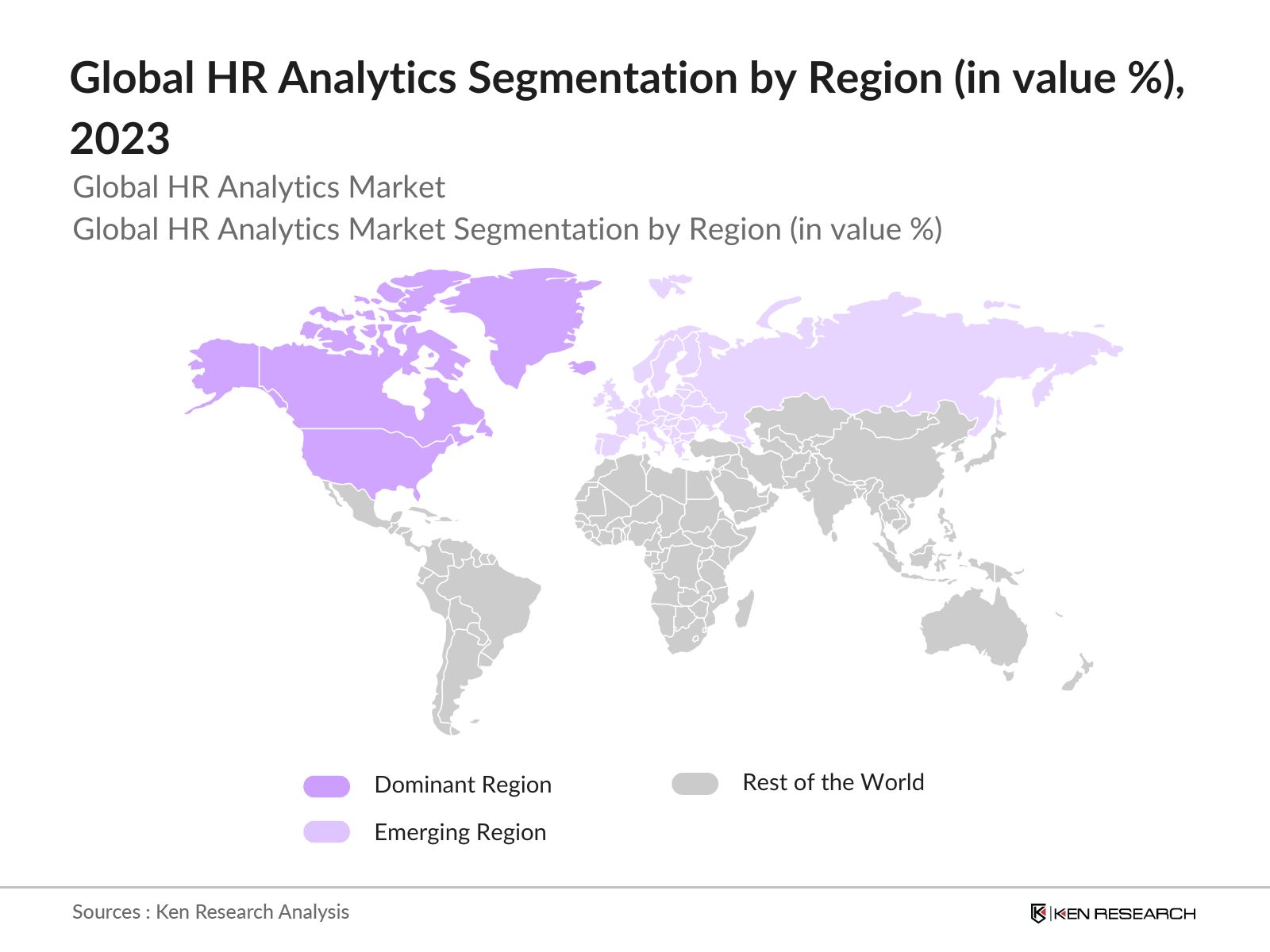Select the Rest of the World gray swatch
Screen dimensions: 1270x952
pos(695,784)
